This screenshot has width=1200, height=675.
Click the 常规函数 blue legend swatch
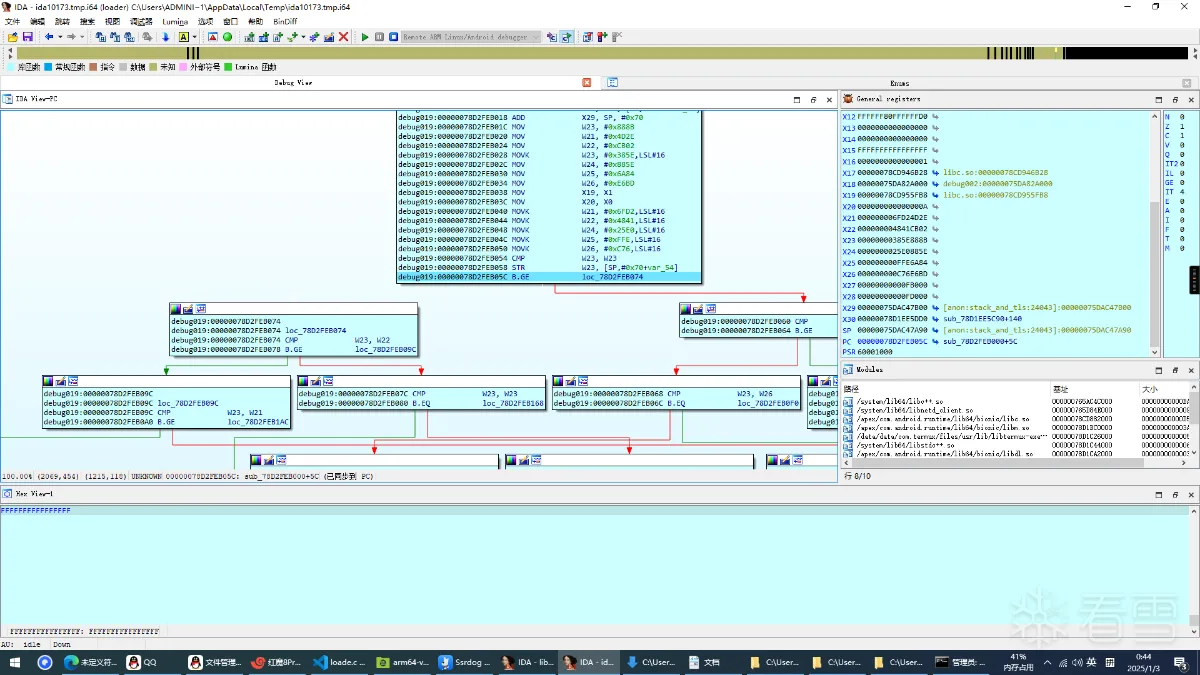[x=48, y=67]
